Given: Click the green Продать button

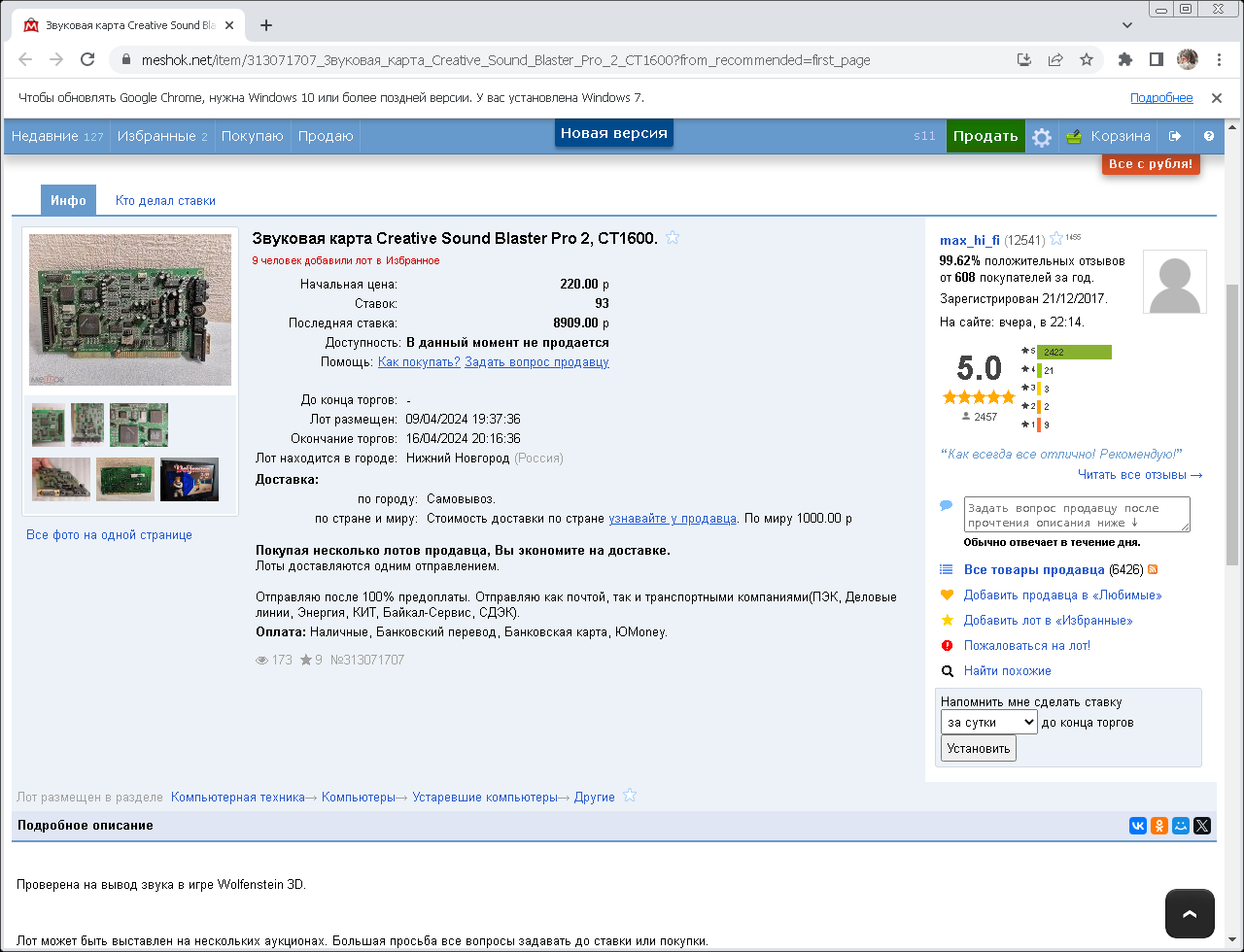Looking at the screenshot, I should click(x=985, y=136).
